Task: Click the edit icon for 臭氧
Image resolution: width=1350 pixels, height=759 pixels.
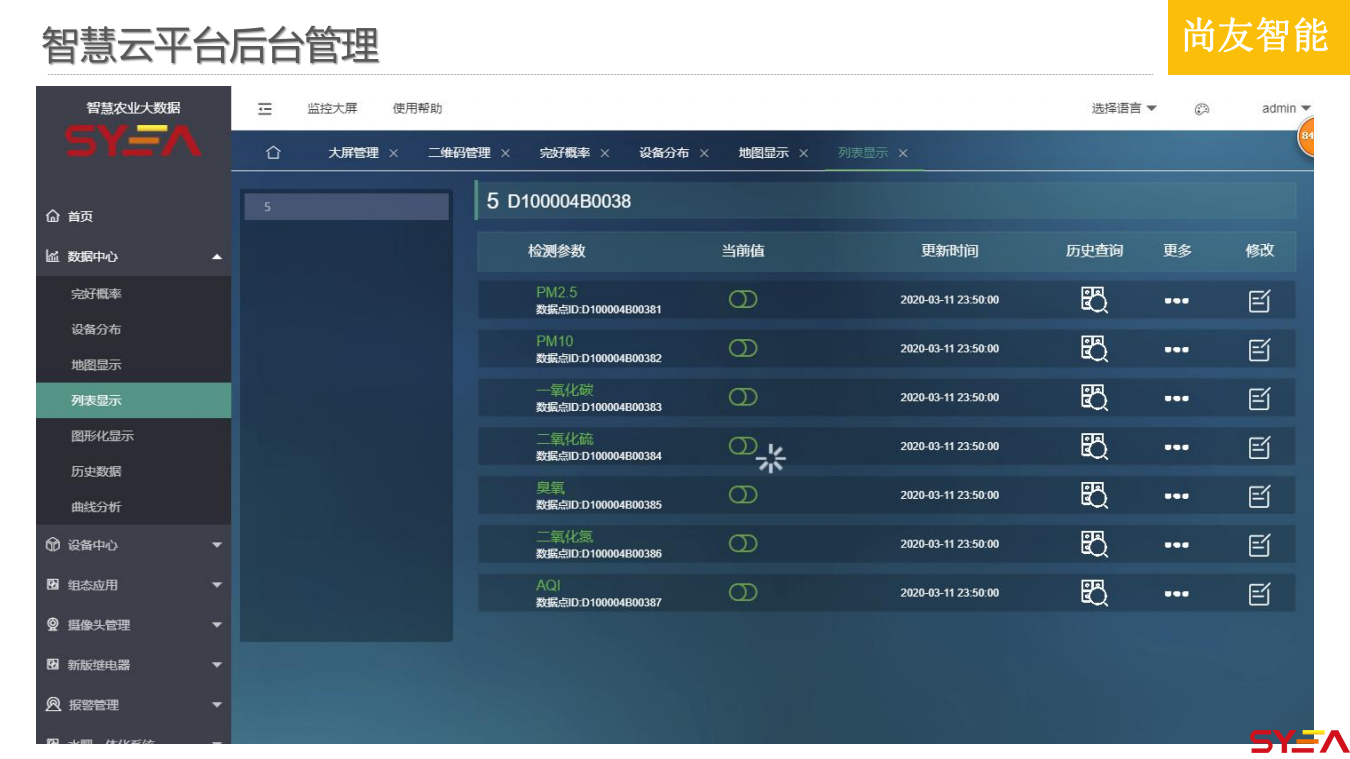Action: coord(1260,495)
